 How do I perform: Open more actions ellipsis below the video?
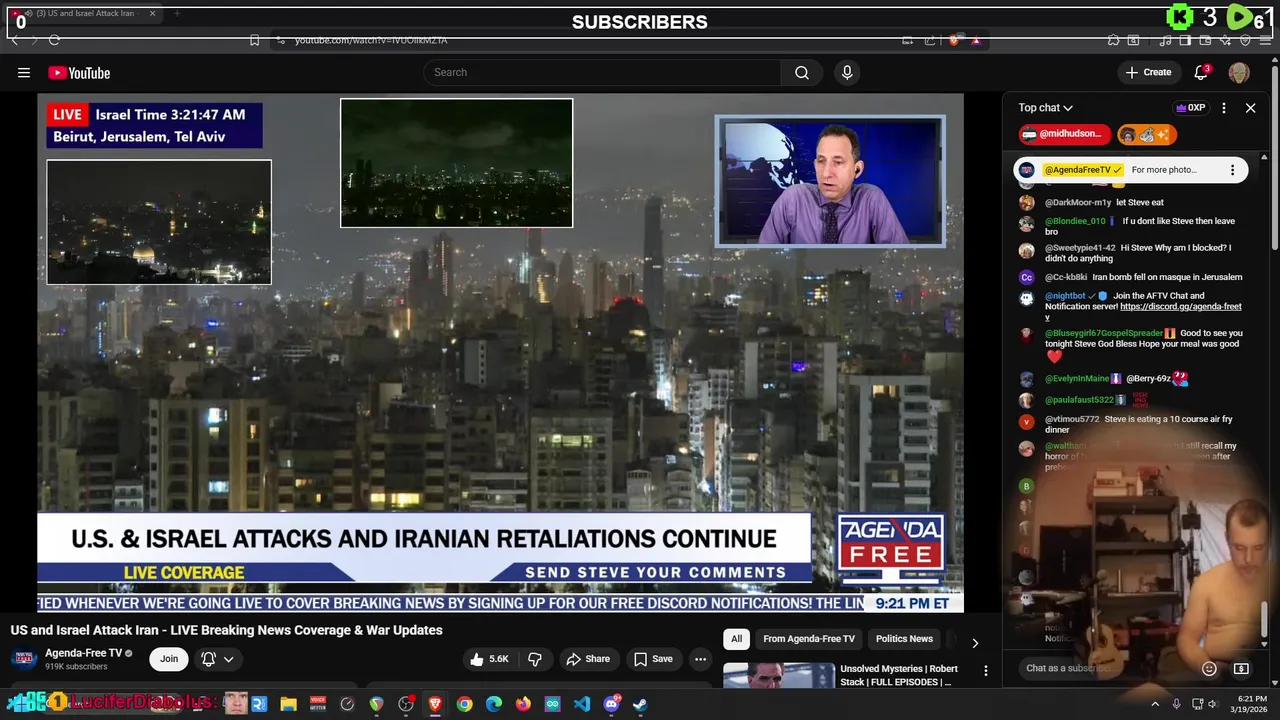click(700, 659)
